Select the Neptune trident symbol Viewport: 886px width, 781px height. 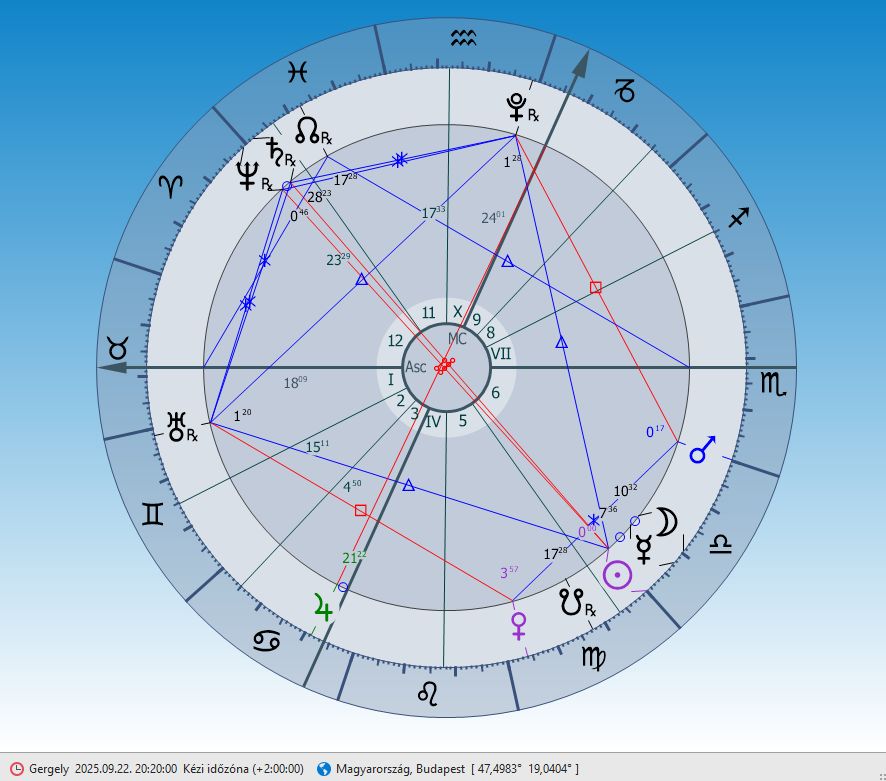(x=246, y=177)
